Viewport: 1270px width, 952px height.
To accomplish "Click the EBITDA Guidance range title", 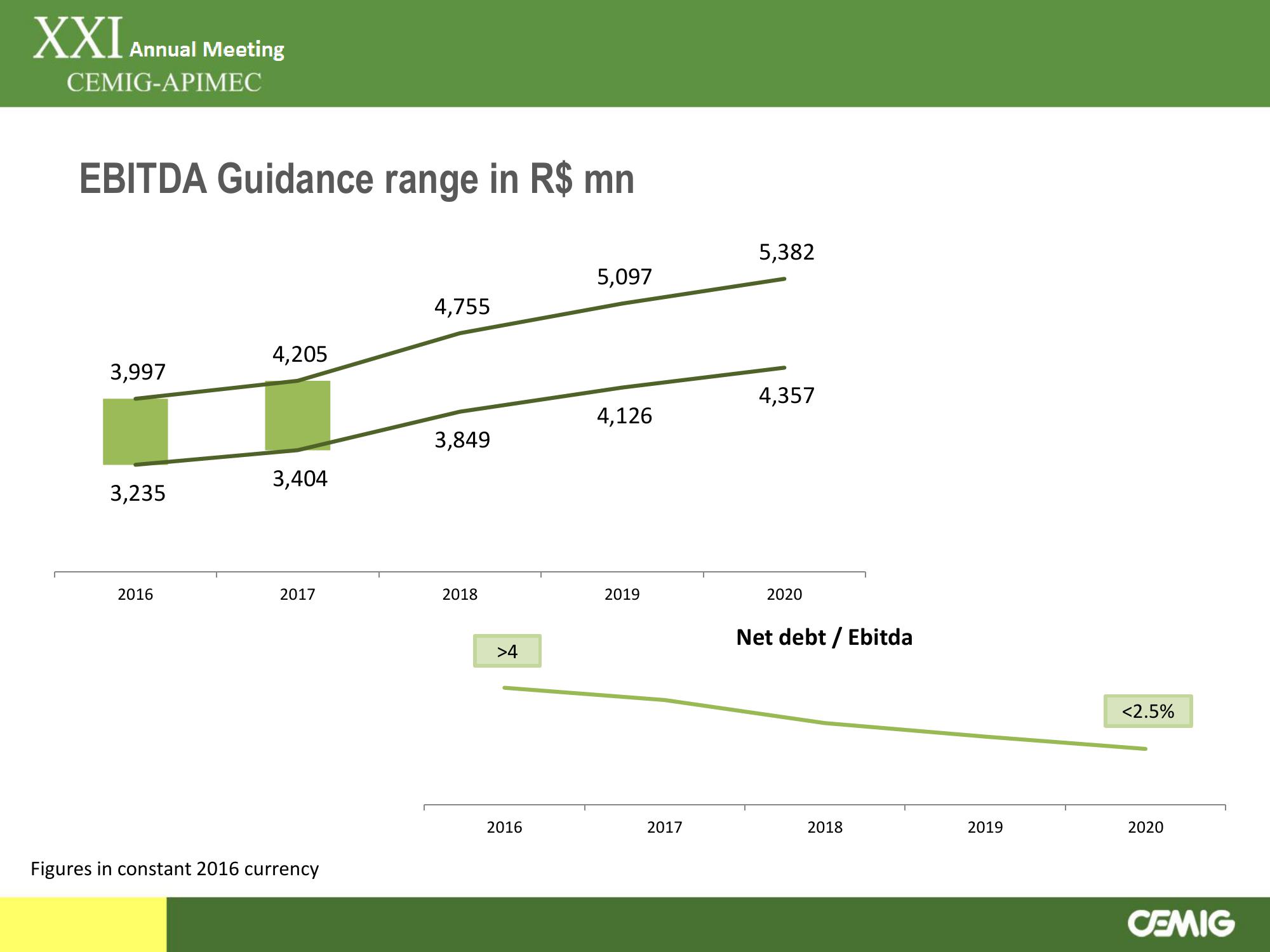I will point(357,179).
